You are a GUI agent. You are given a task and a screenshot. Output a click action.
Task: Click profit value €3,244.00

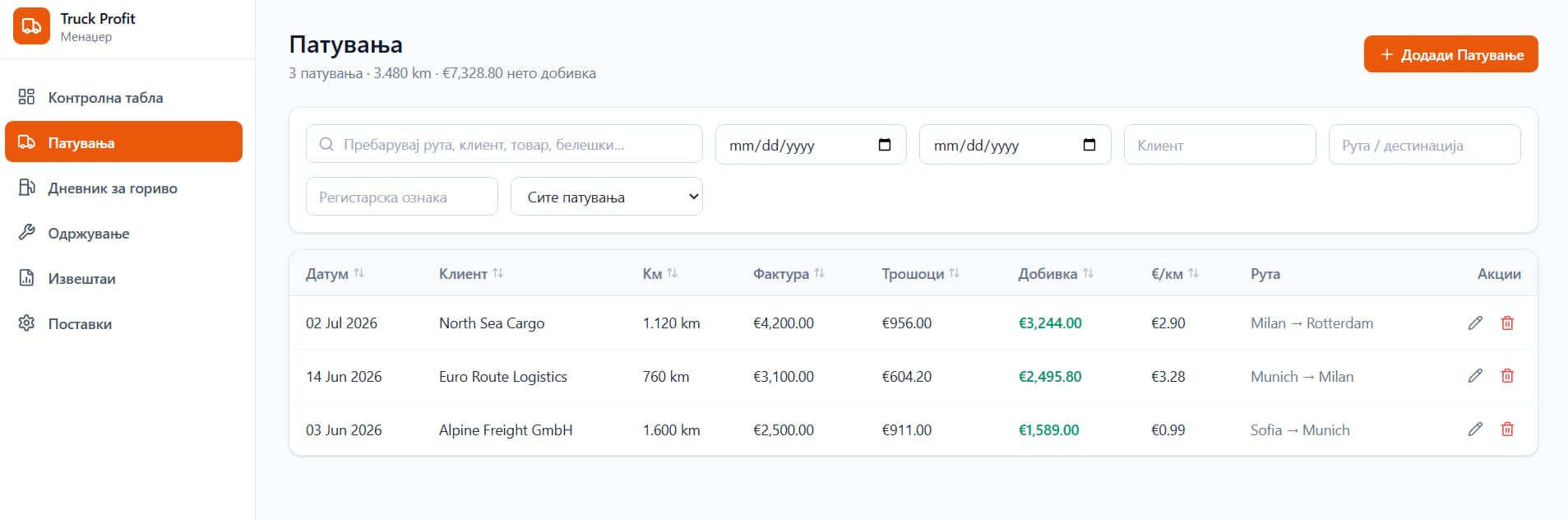(x=1050, y=323)
